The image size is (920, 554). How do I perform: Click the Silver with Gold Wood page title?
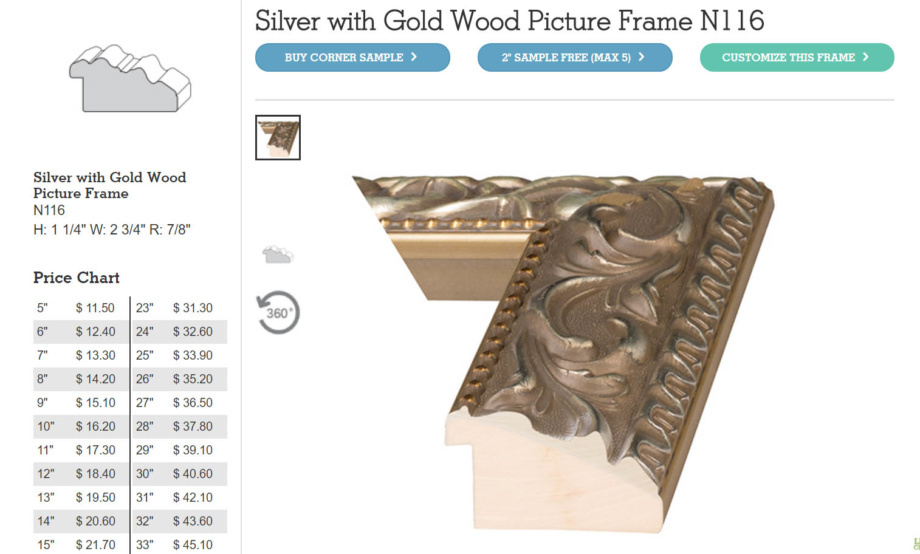coord(509,21)
